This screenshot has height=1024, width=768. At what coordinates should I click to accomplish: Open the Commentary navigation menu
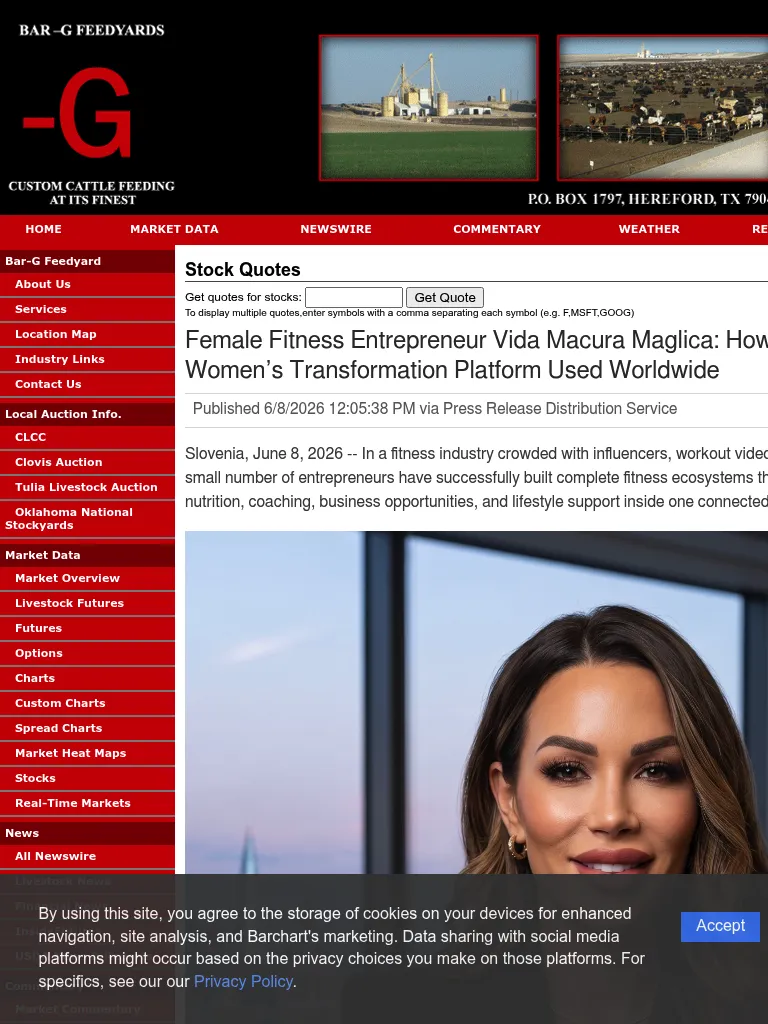(497, 229)
